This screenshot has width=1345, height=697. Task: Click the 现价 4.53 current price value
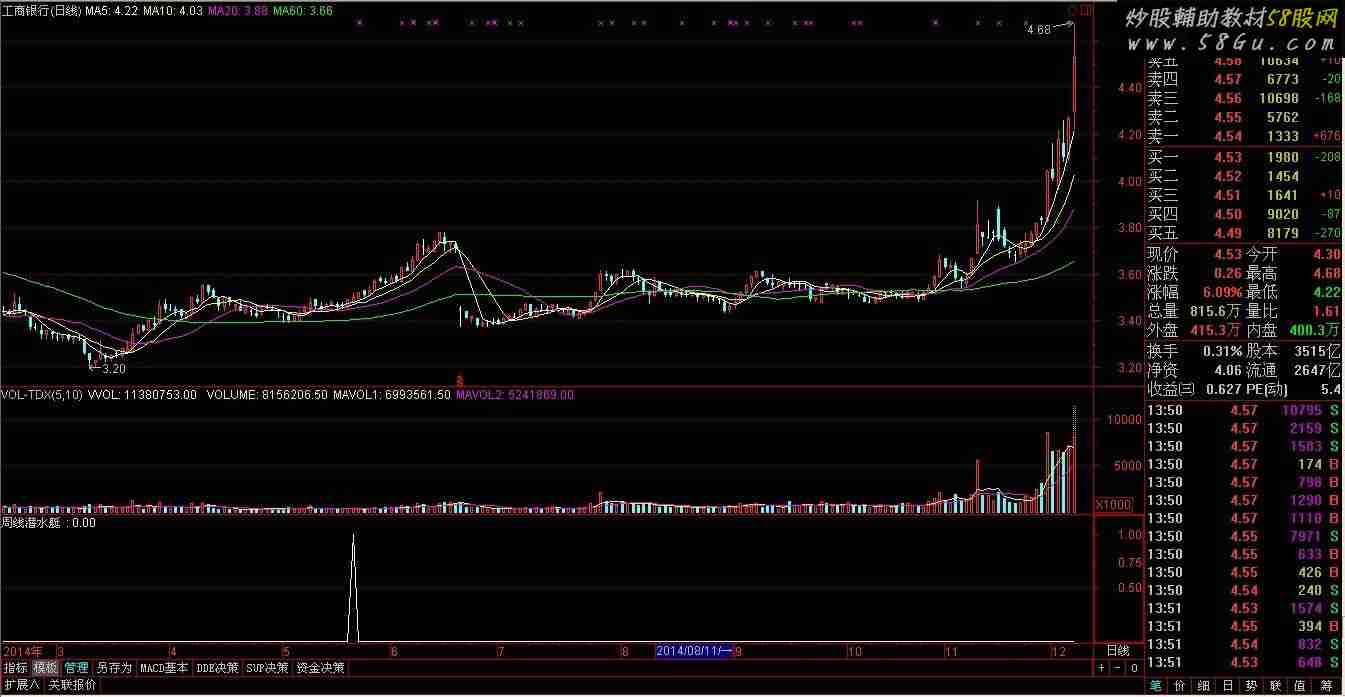click(x=1228, y=254)
